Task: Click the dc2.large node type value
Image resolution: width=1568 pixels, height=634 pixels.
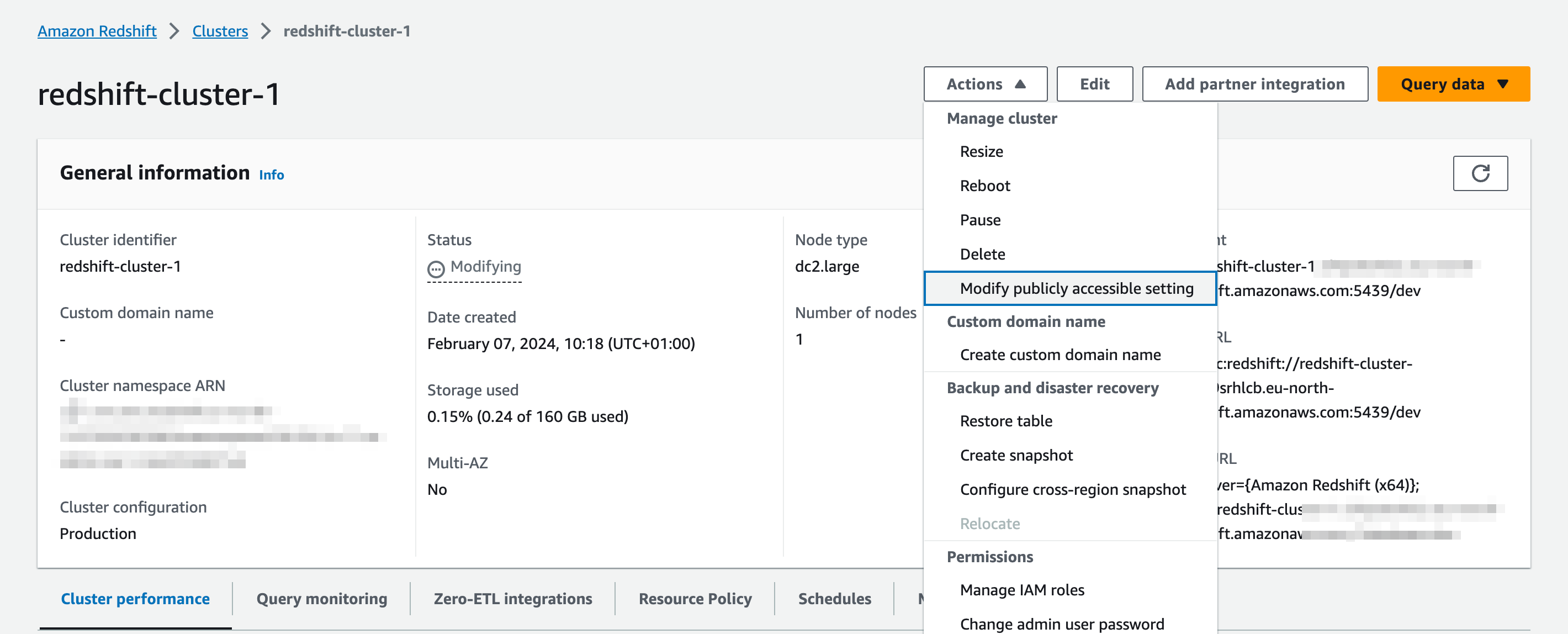Action: (x=827, y=267)
